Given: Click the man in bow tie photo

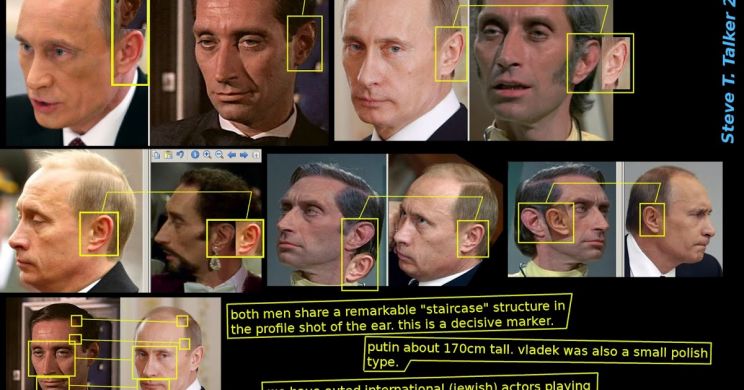Looking at the screenshot, I should click(239, 73).
